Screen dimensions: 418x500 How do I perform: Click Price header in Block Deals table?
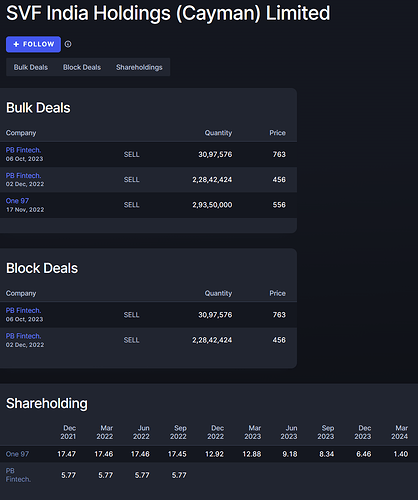pos(277,293)
